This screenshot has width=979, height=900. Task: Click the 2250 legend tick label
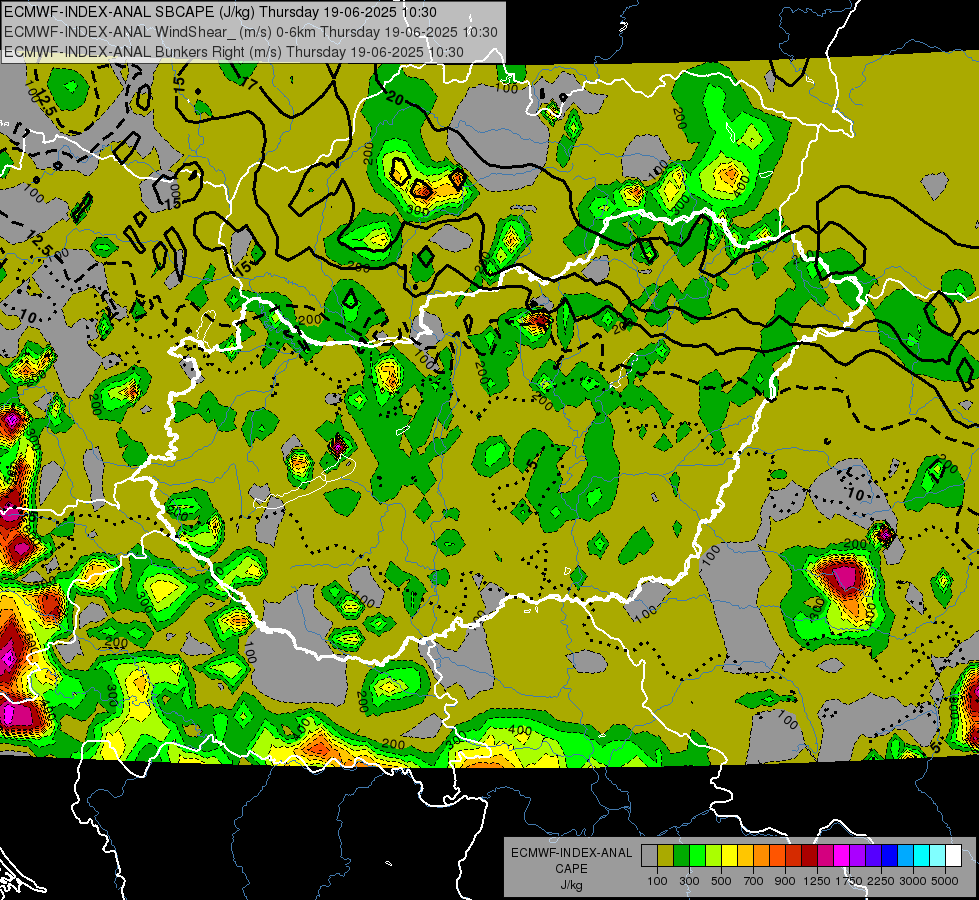[881, 881]
